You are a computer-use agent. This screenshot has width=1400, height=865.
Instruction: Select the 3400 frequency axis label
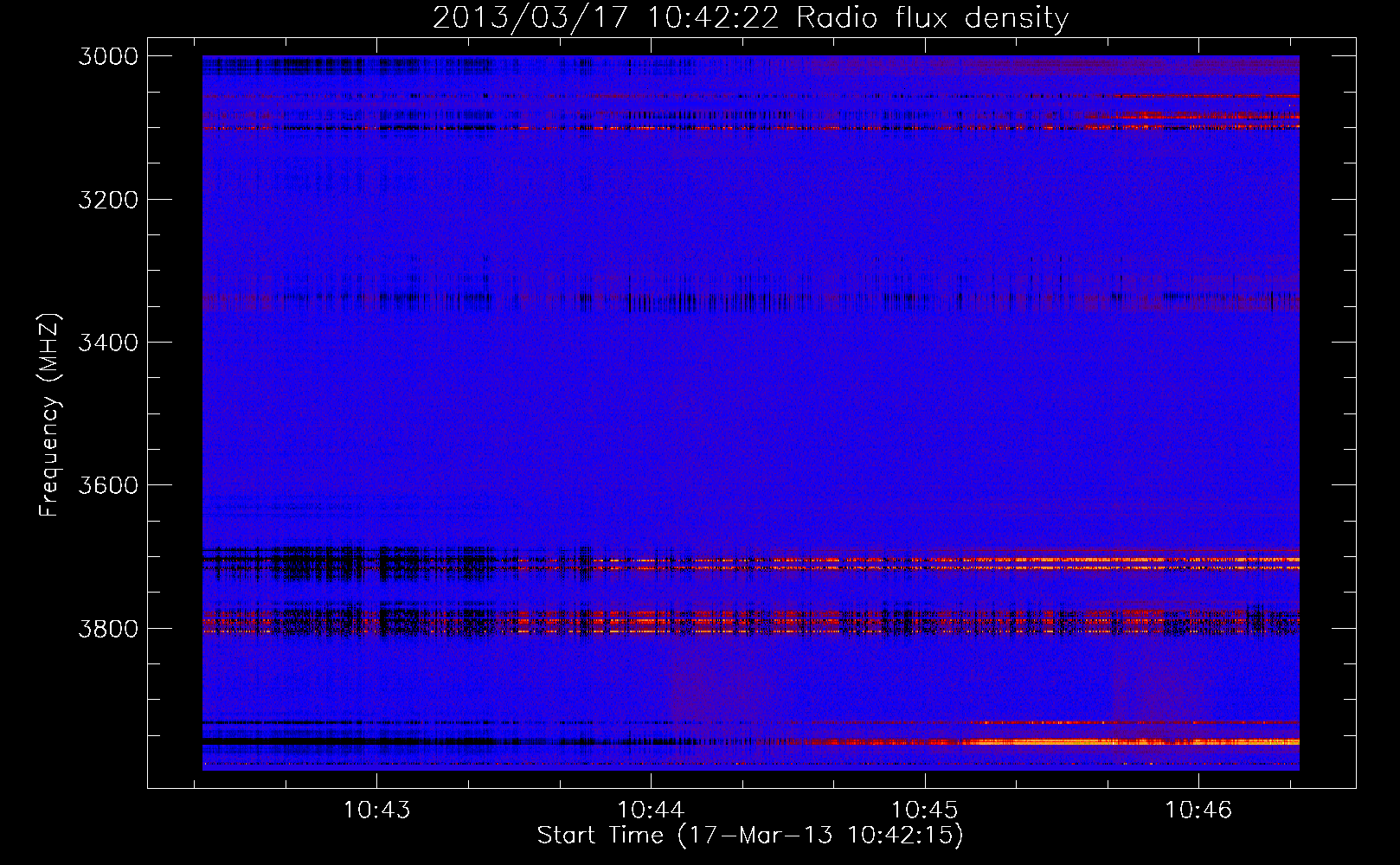point(108,343)
